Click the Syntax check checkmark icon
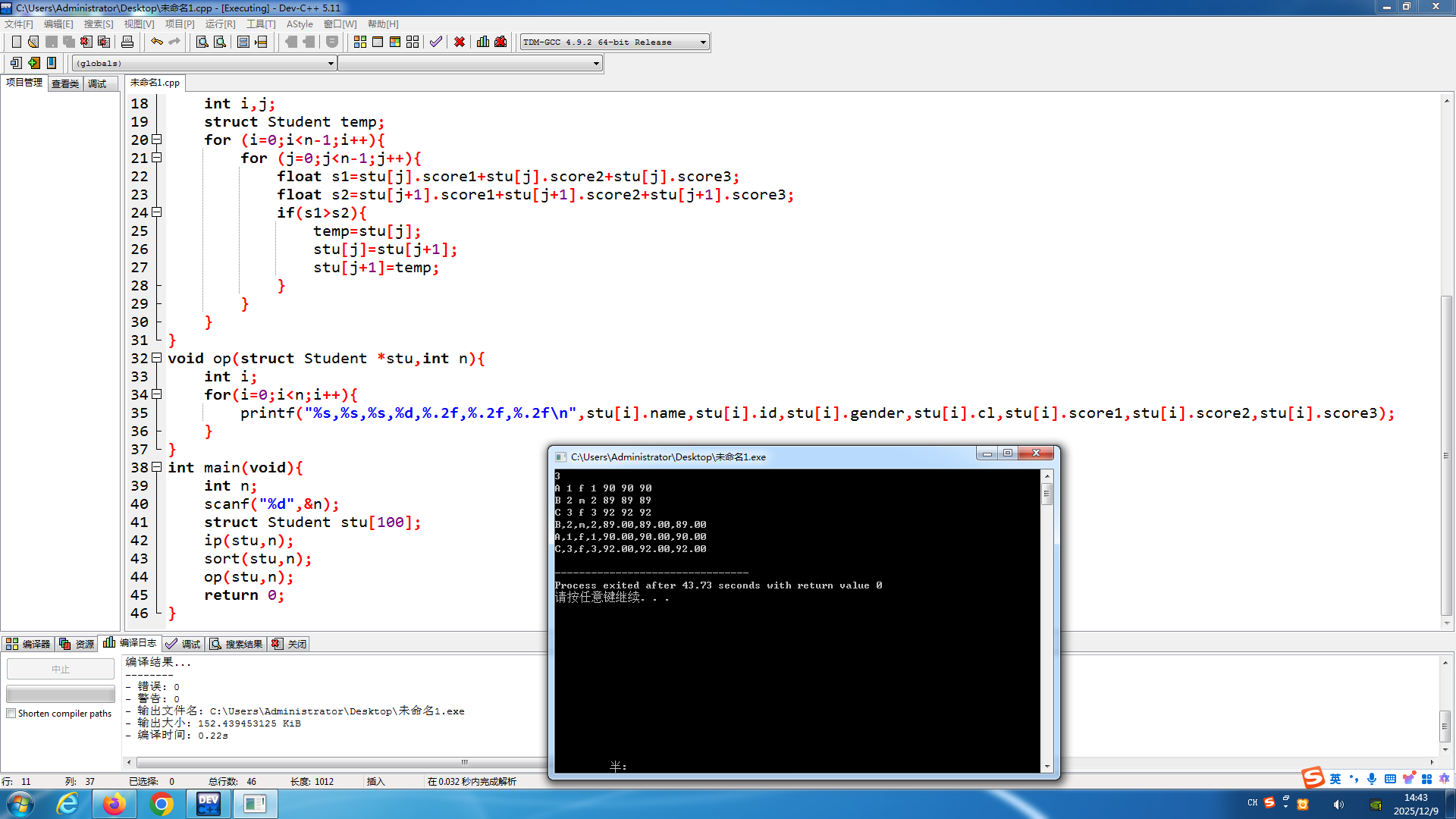The width and height of the screenshot is (1456, 819). 436,42
